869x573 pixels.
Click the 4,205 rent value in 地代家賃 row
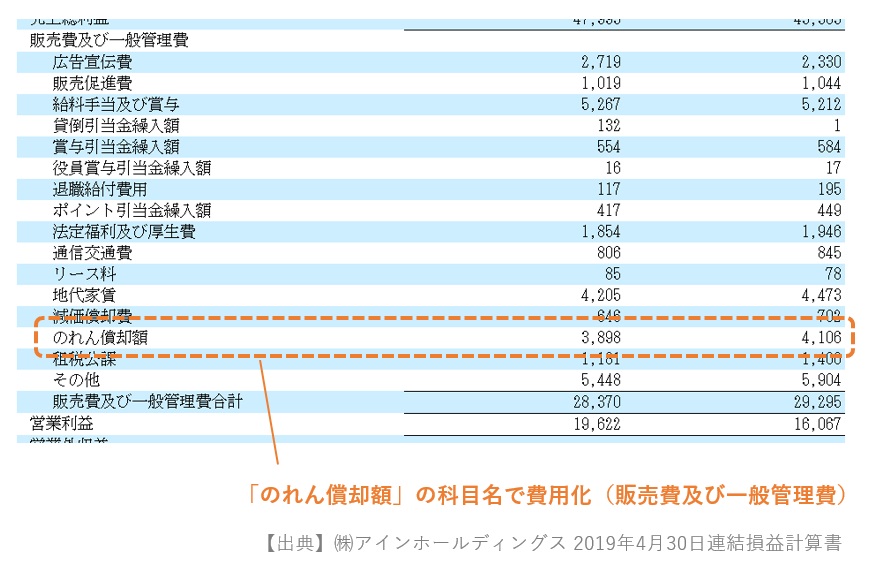click(x=600, y=295)
